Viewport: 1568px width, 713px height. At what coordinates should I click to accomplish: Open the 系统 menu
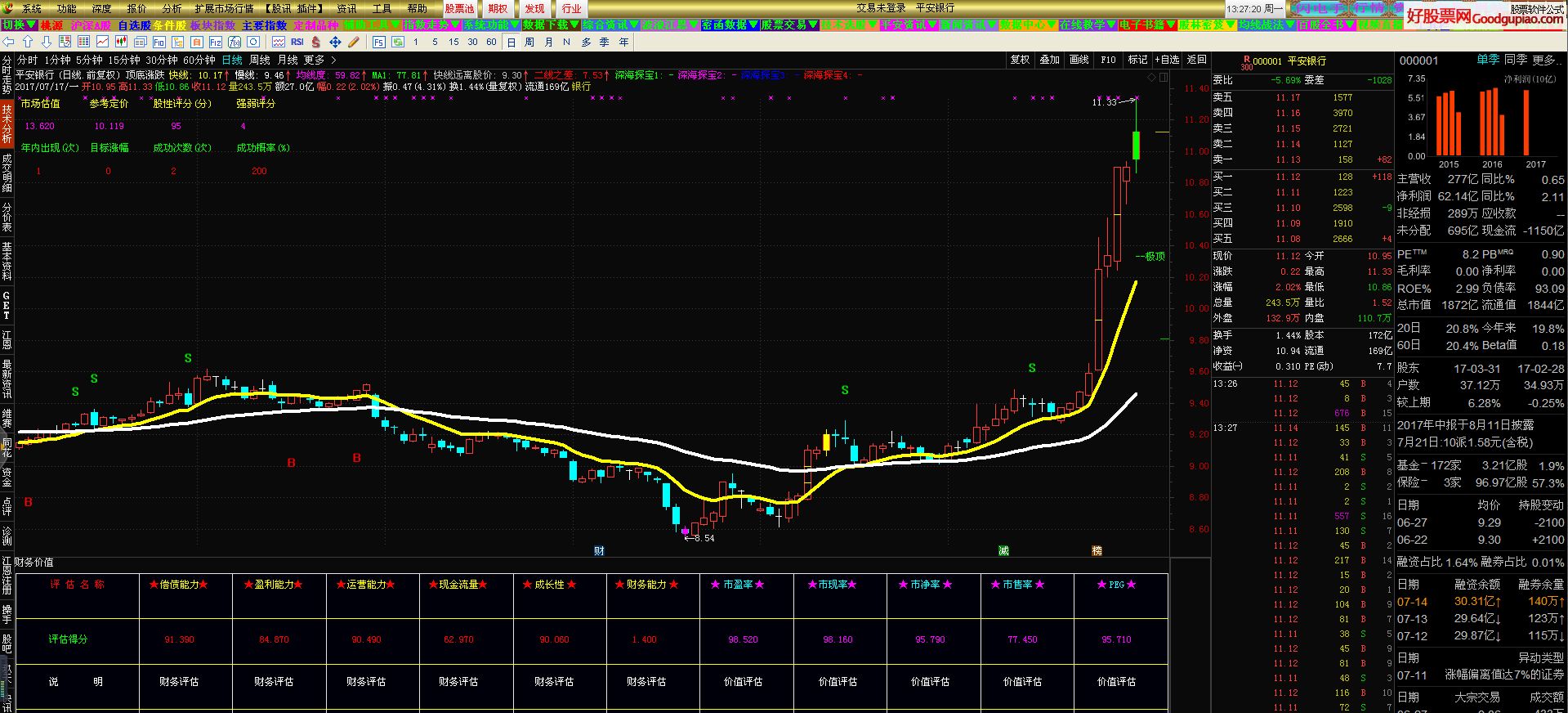[32, 8]
